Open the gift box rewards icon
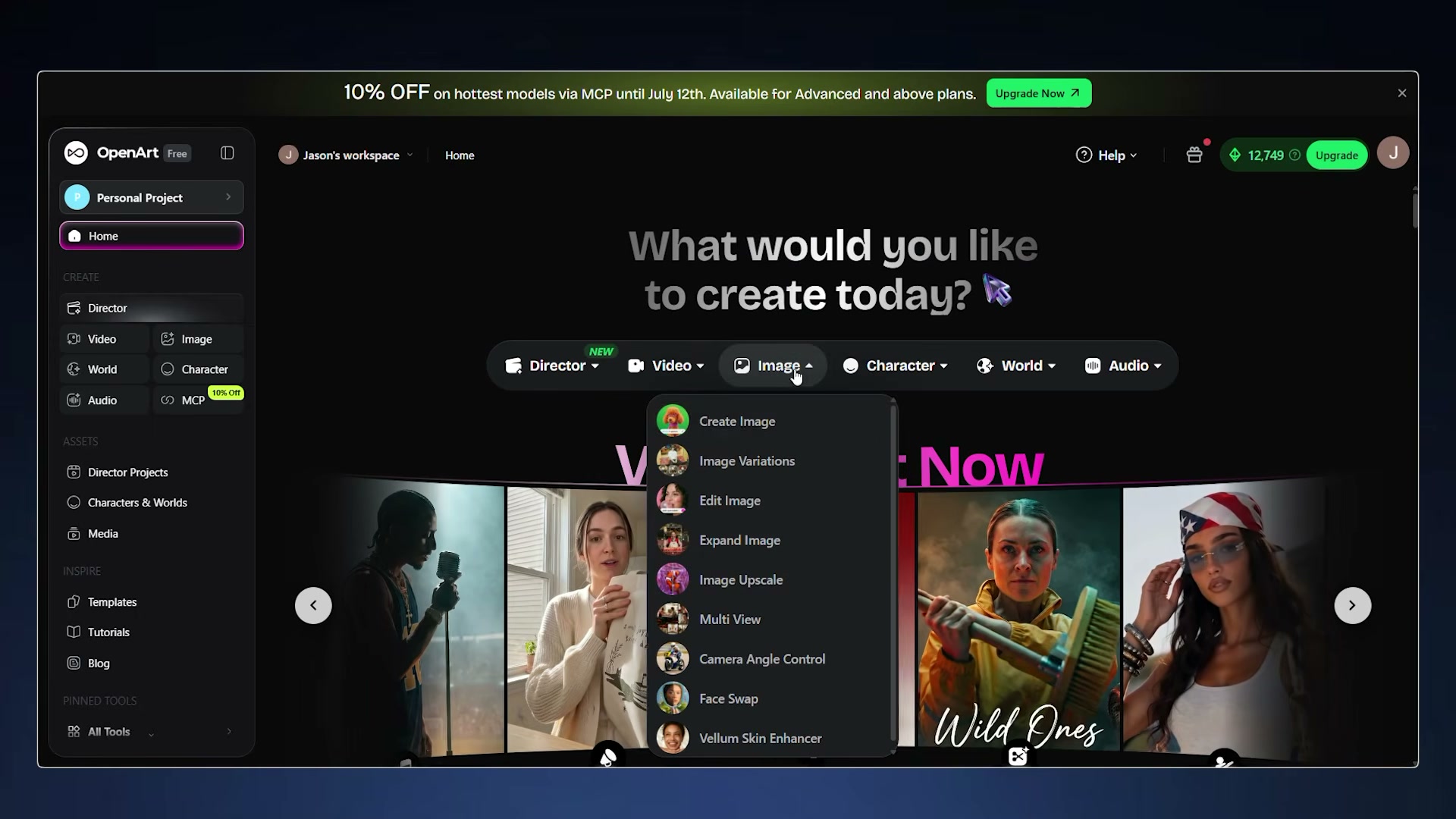The image size is (1456, 819). click(1194, 155)
